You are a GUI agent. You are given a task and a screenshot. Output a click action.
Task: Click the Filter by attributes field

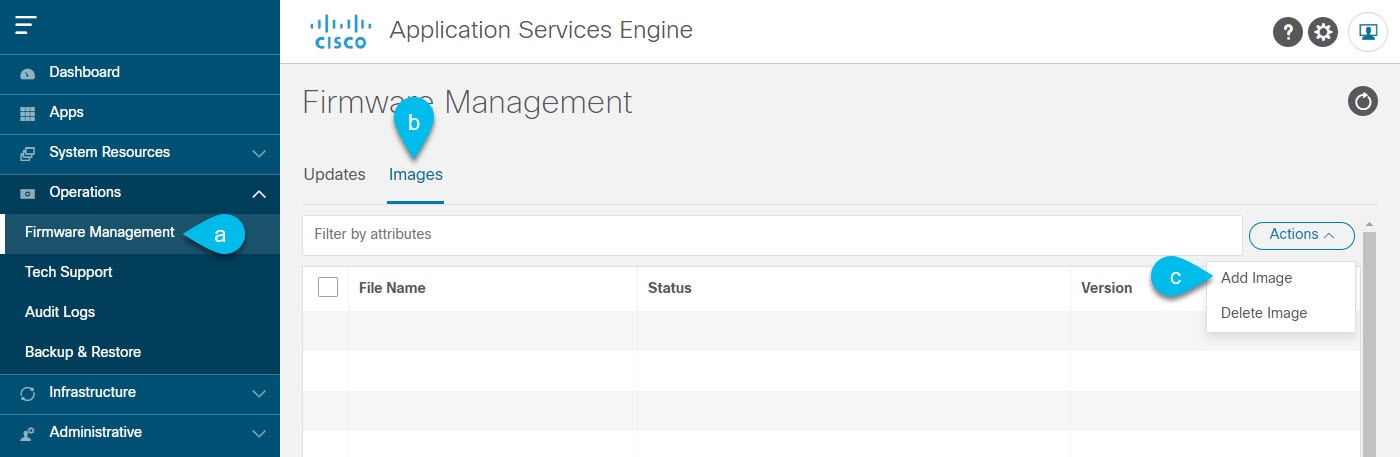[772, 235]
